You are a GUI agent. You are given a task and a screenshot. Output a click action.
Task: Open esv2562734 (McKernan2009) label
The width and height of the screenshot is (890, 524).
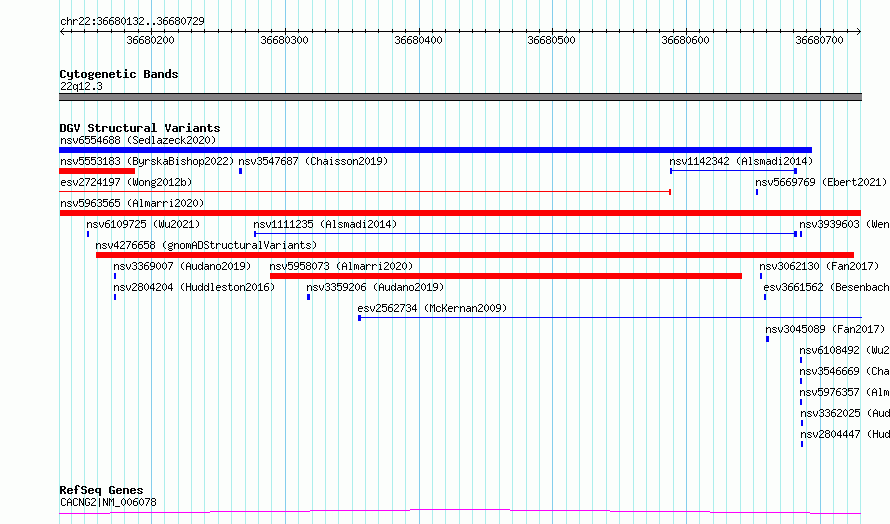[433, 308]
